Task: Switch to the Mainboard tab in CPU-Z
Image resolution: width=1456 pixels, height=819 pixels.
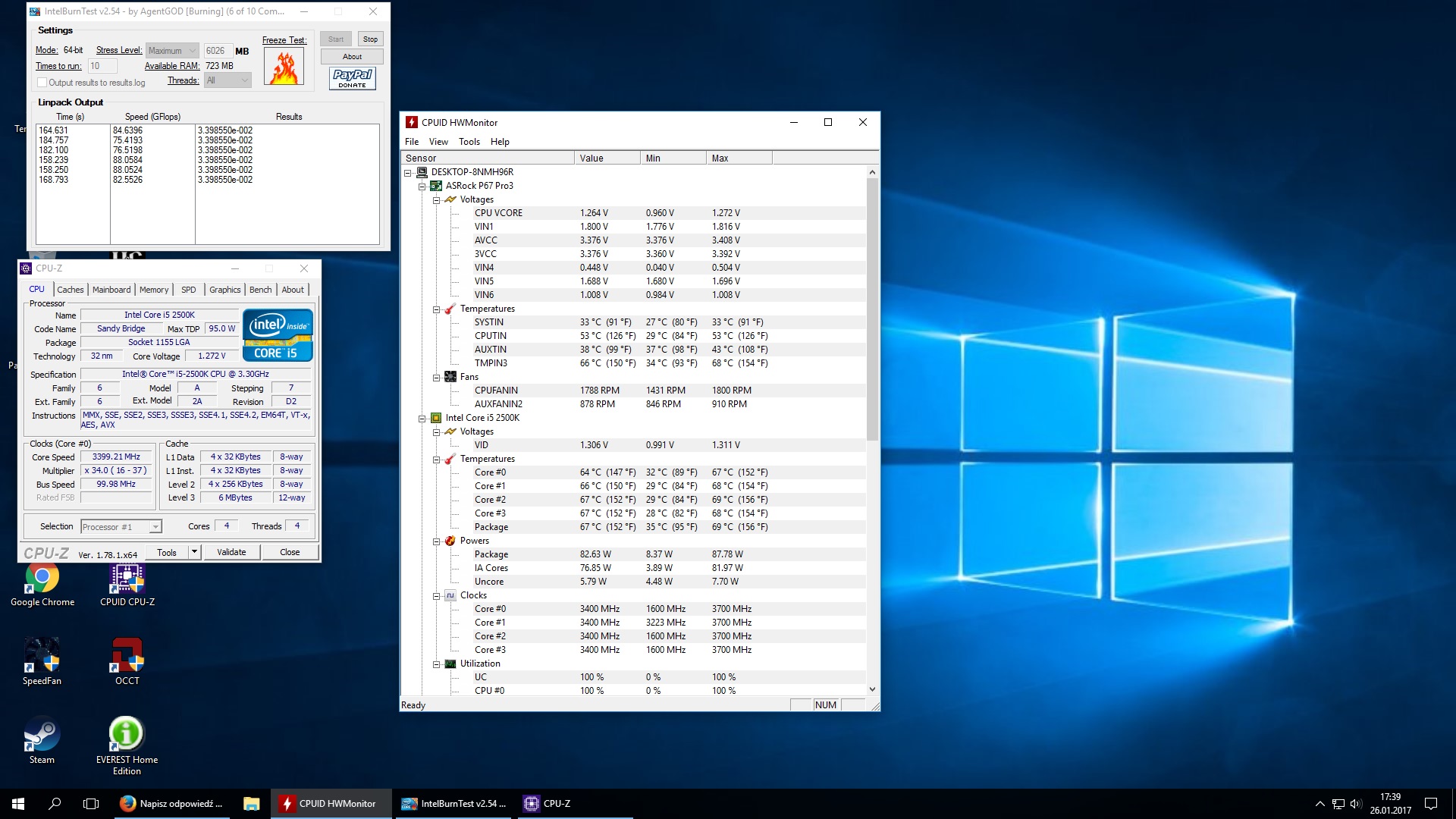Action: coord(111,290)
